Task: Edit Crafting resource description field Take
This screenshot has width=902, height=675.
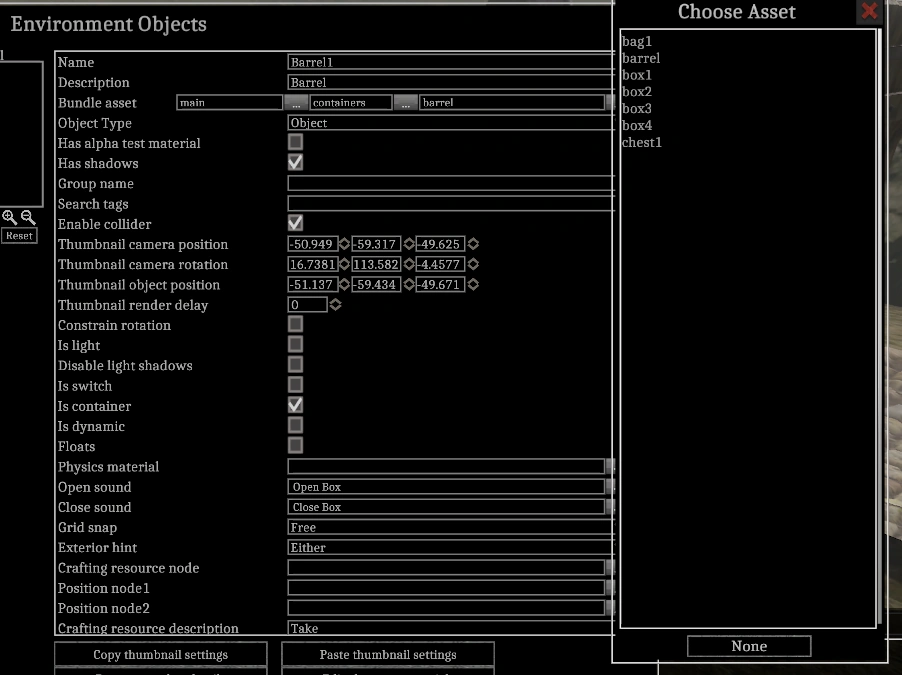Action: pos(450,628)
